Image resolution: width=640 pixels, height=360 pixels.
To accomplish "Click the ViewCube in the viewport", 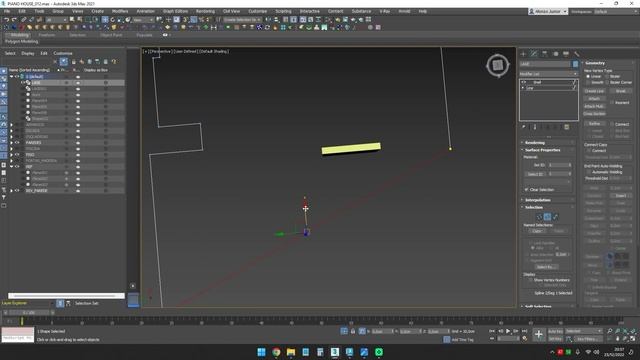I will (498, 65).
